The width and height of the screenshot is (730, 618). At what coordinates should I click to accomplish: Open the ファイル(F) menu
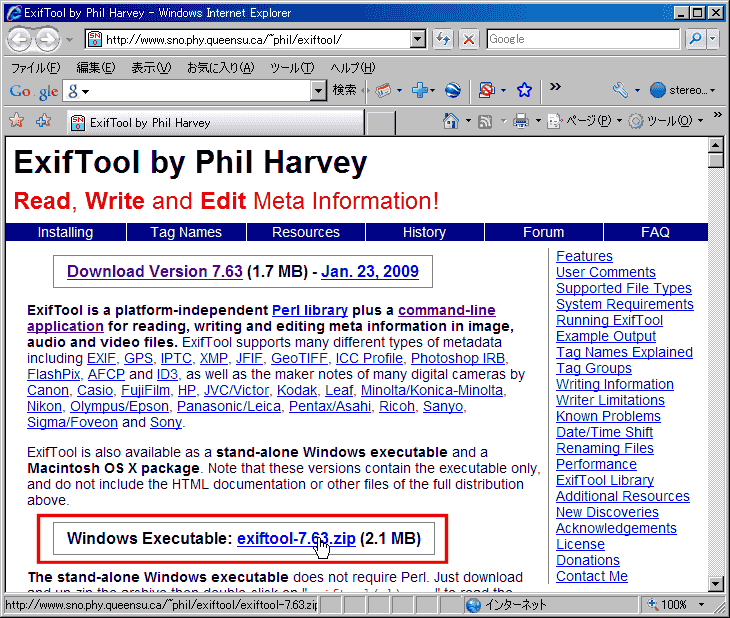coord(36,68)
